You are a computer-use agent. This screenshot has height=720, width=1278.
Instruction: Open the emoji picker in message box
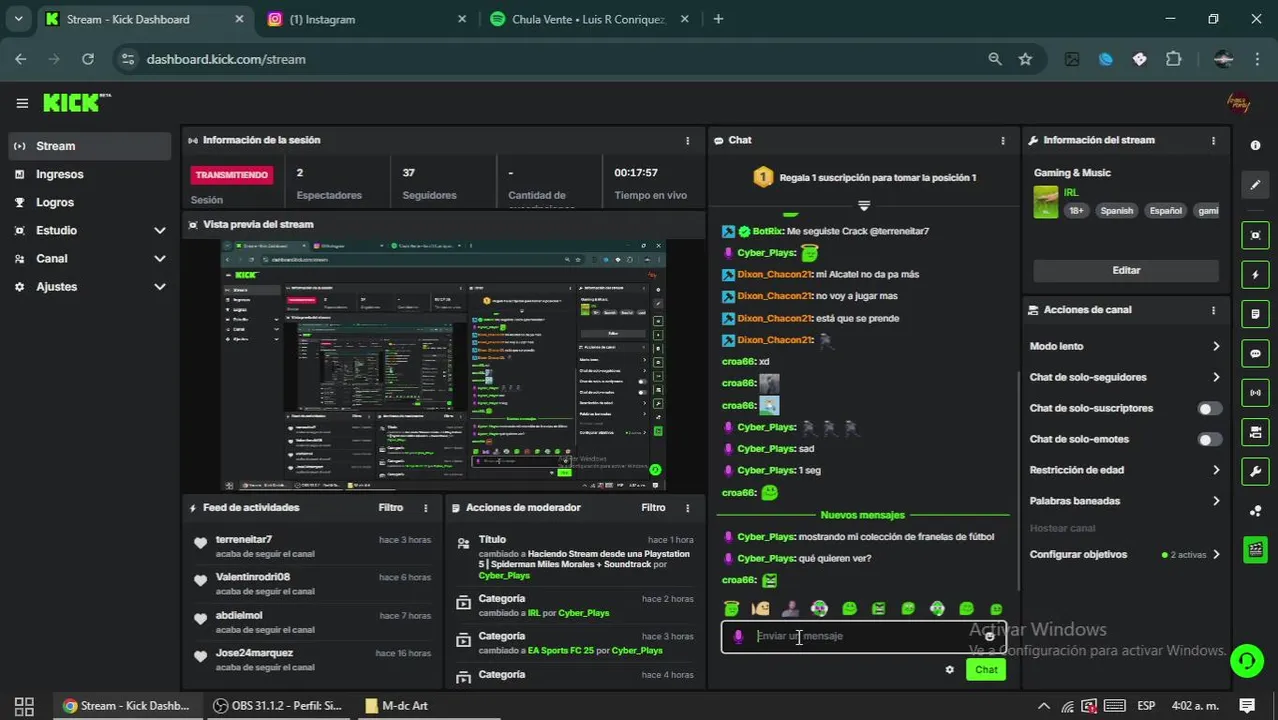point(990,636)
